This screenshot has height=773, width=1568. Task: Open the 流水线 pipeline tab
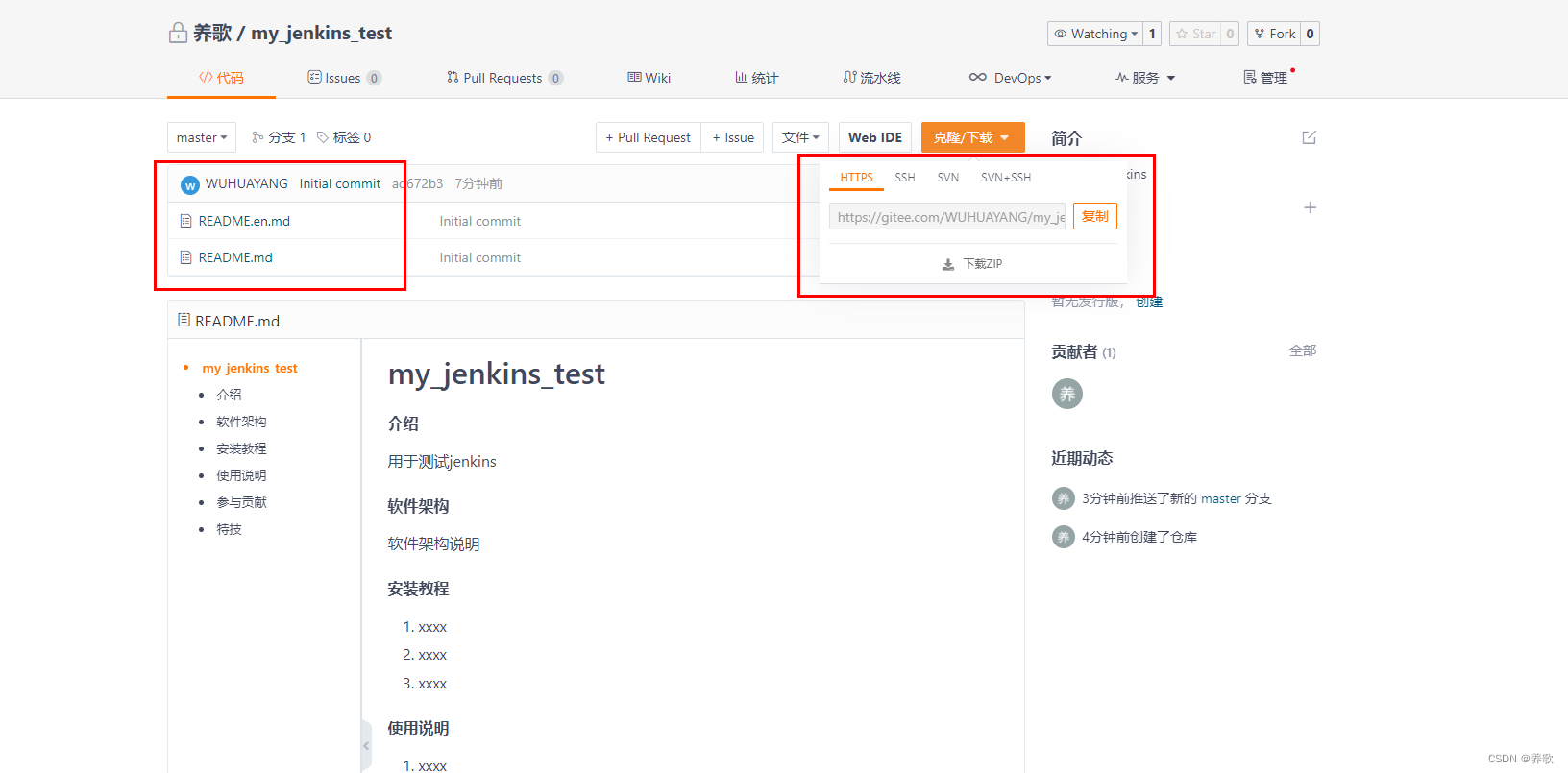(872, 78)
